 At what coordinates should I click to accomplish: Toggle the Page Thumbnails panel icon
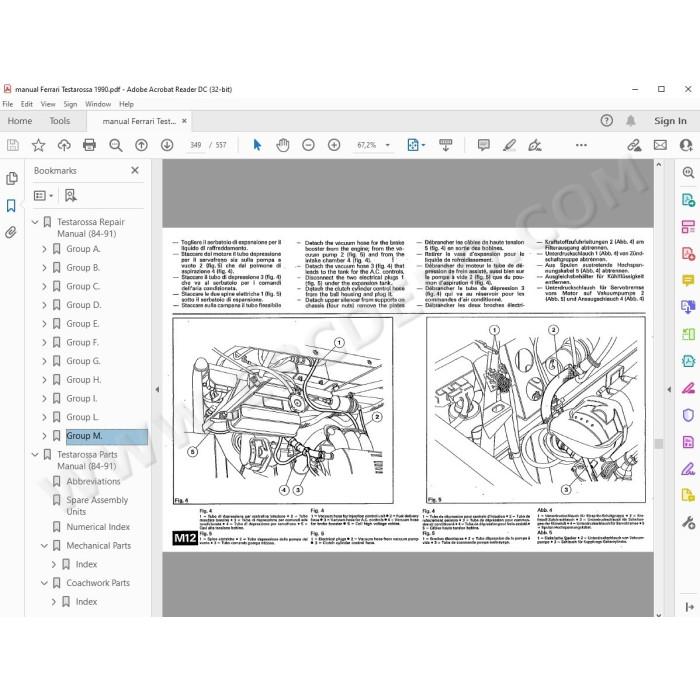(x=11, y=179)
